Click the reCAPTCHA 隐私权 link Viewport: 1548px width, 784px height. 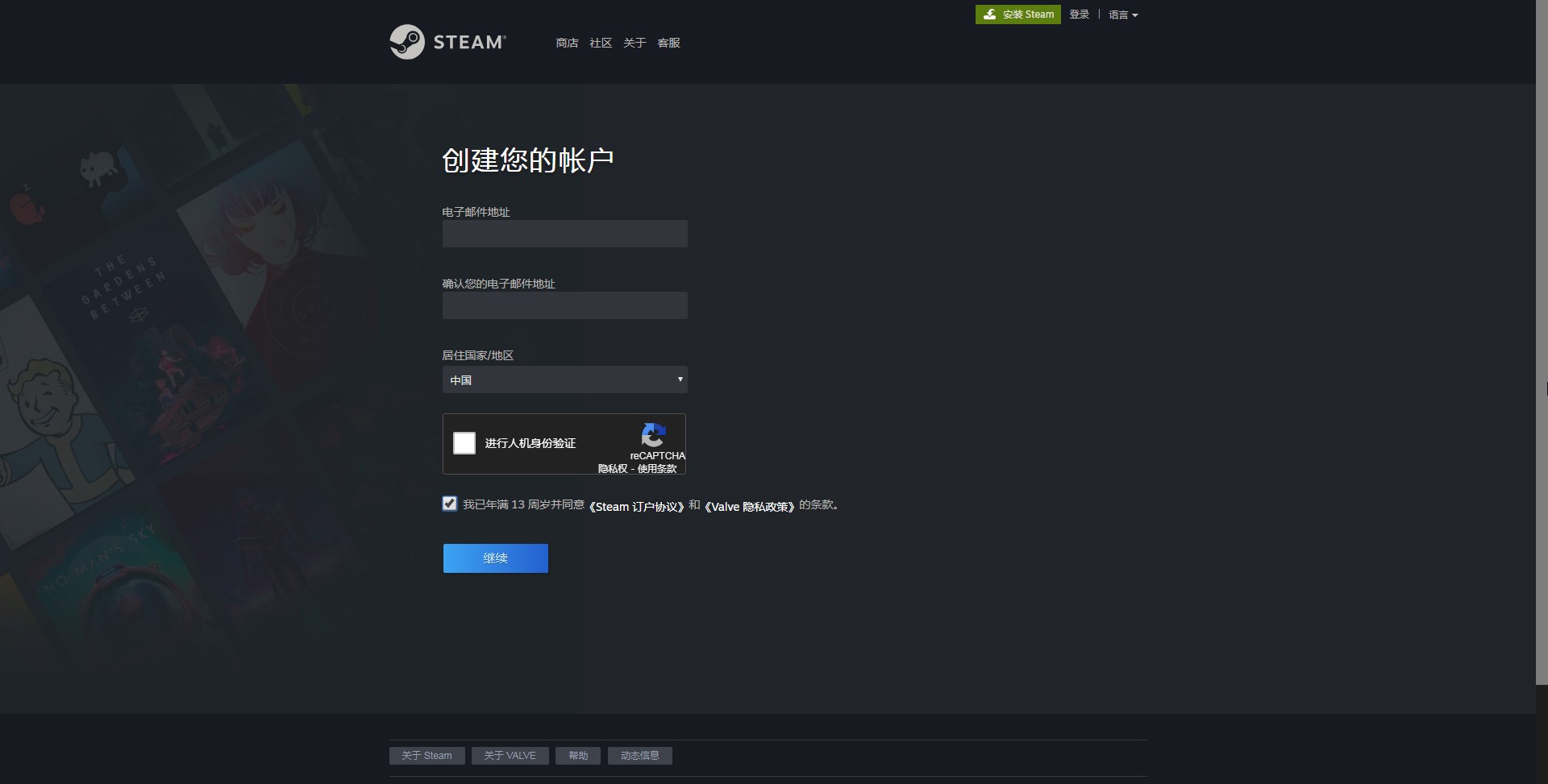(612, 469)
